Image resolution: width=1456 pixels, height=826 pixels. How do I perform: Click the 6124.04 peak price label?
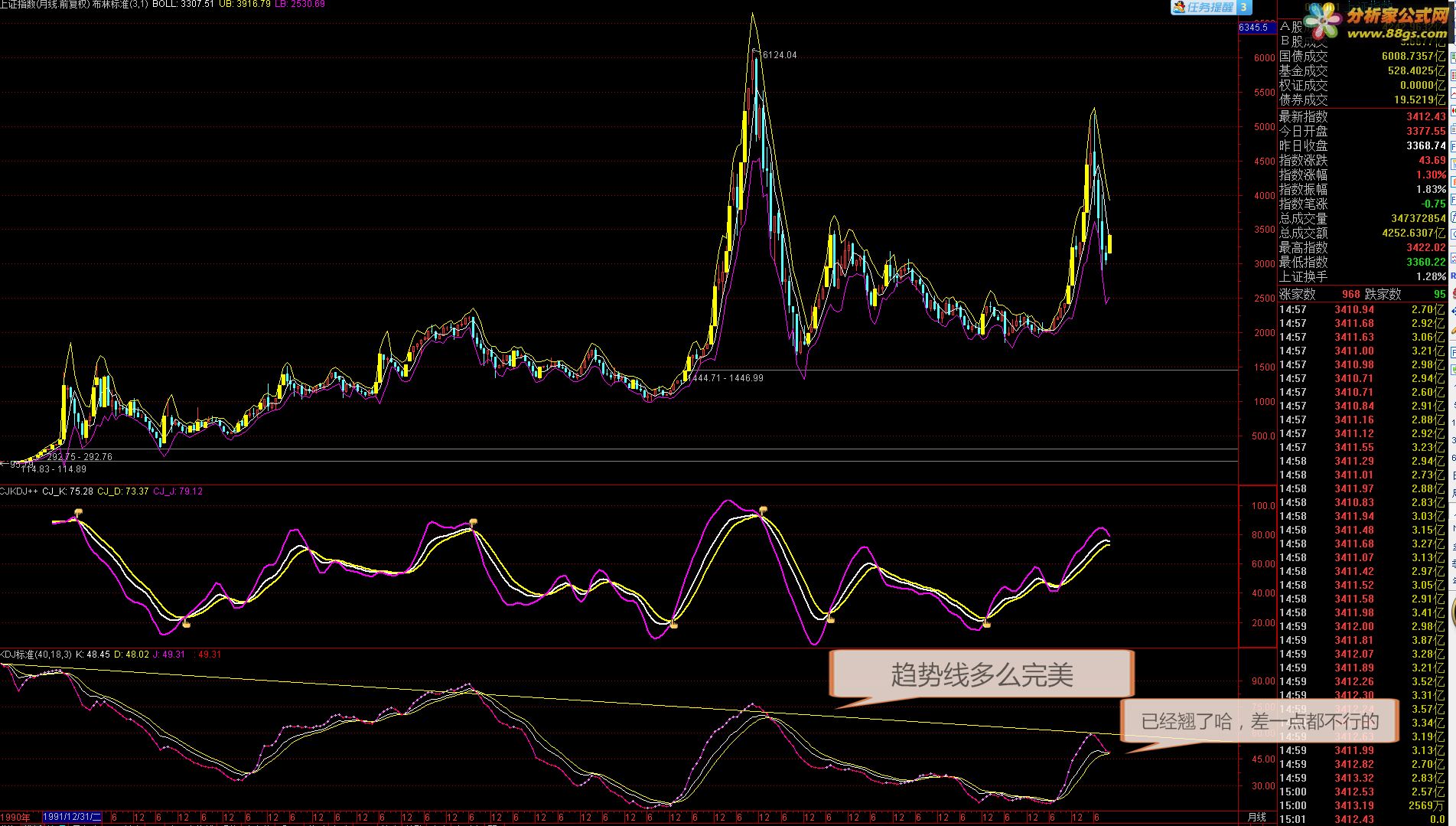[x=780, y=55]
